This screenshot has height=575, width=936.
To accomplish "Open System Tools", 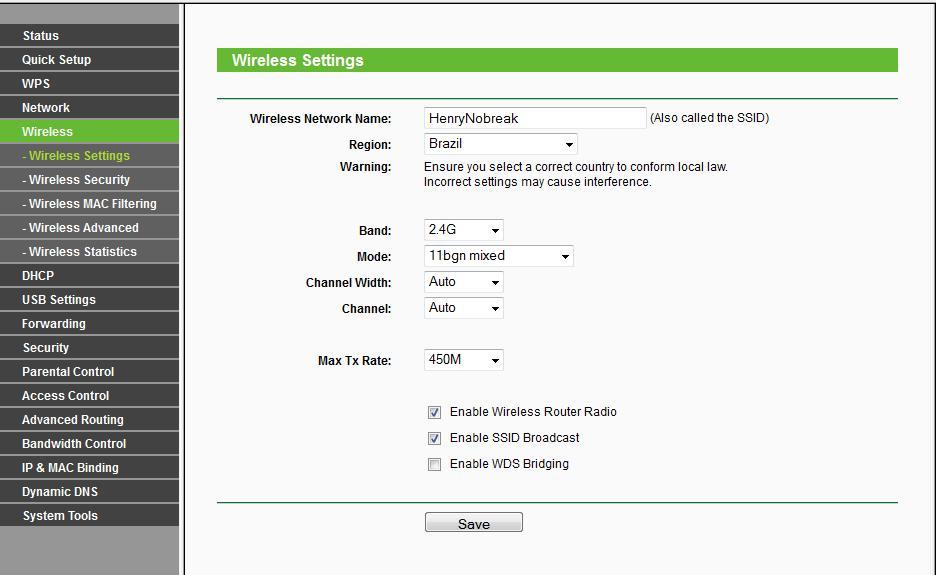I will tap(90, 515).
